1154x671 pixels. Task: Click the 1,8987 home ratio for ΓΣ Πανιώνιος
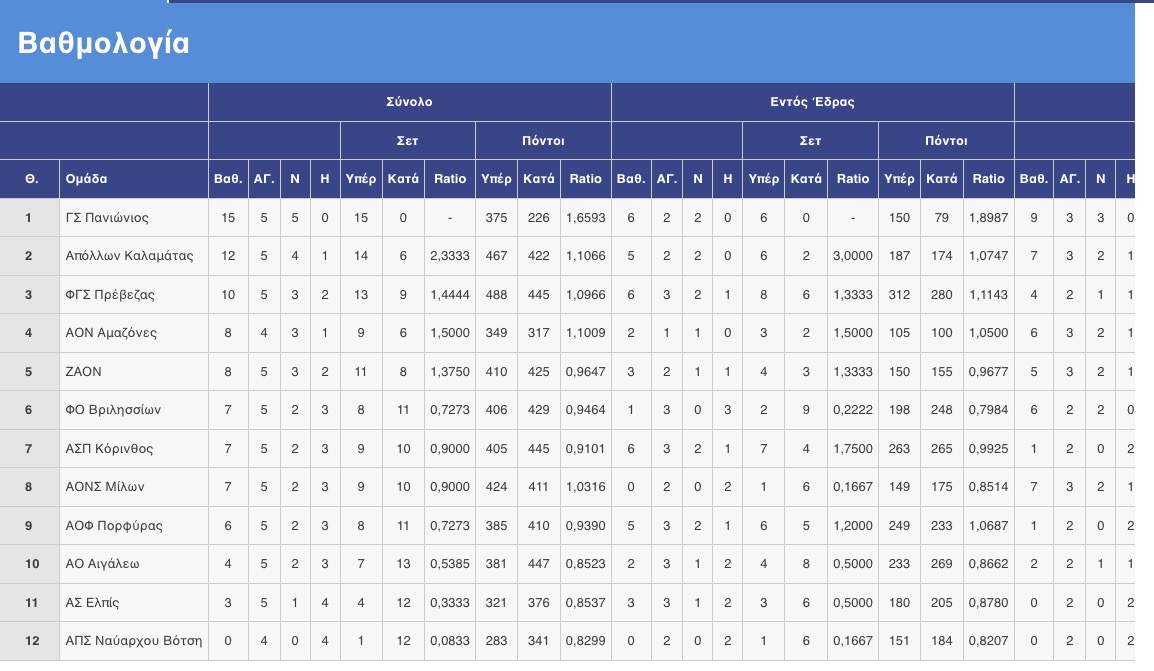coord(988,218)
